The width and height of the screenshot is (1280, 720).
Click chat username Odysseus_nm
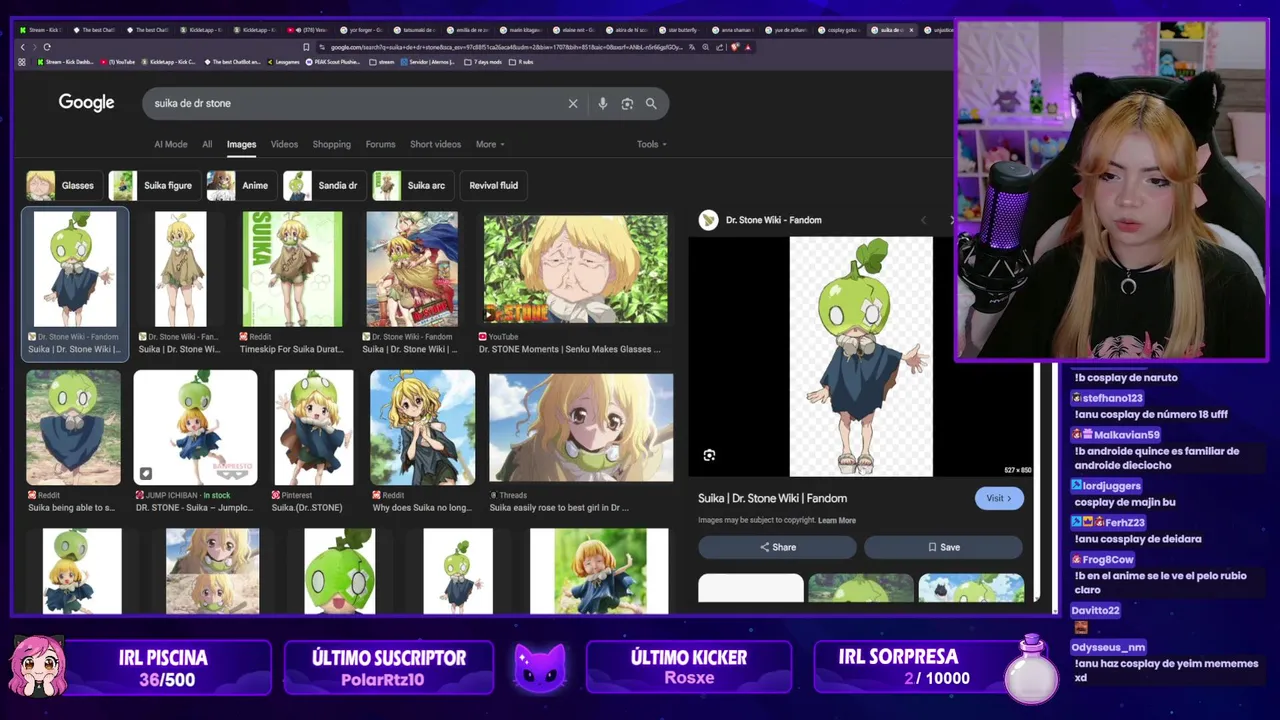point(1108,647)
